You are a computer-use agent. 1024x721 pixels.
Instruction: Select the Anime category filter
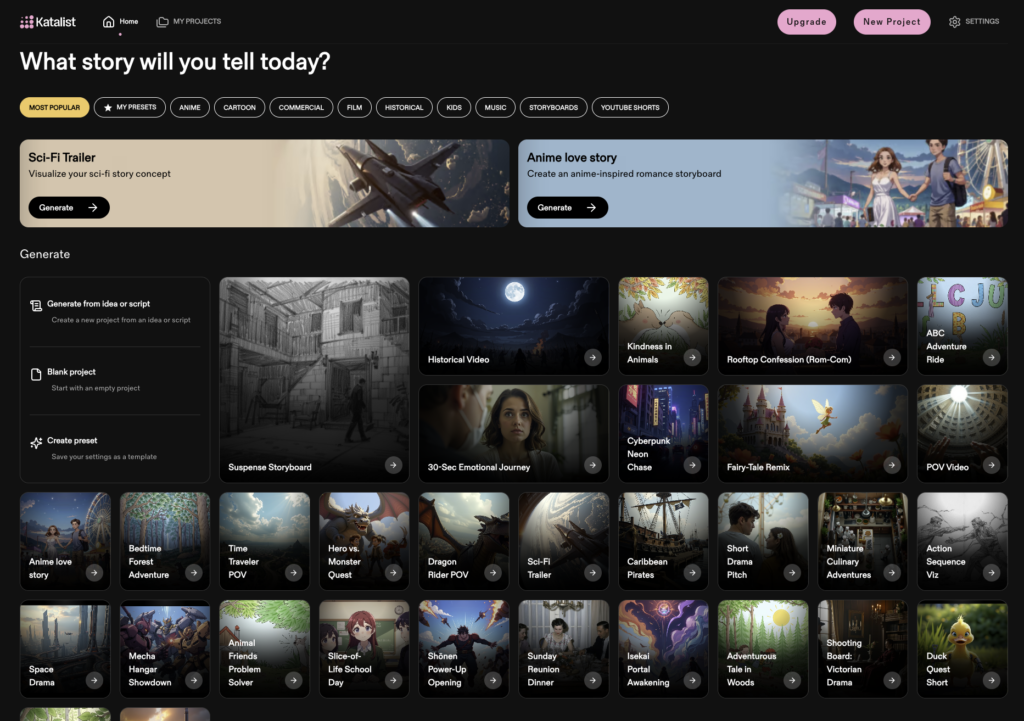pyautogui.click(x=190, y=107)
